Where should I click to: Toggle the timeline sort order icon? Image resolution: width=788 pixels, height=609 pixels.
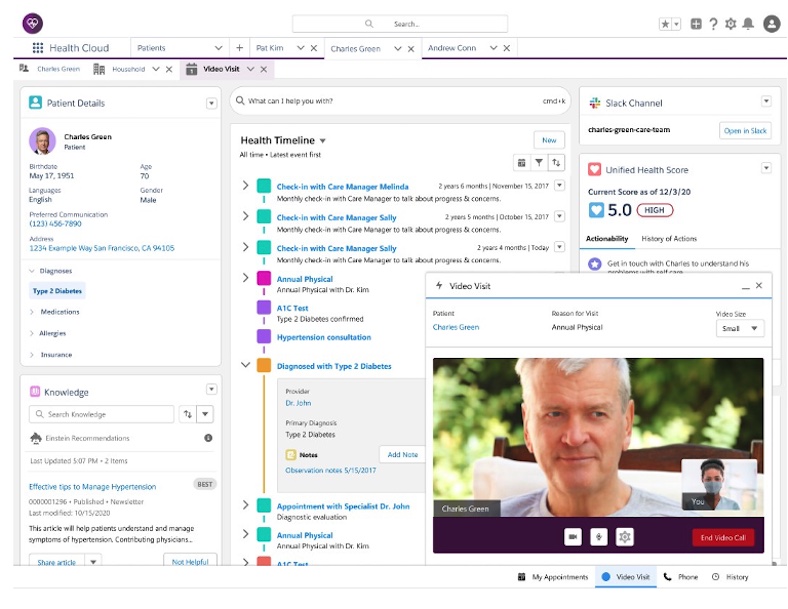pyautogui.click(x=556, y=162)
